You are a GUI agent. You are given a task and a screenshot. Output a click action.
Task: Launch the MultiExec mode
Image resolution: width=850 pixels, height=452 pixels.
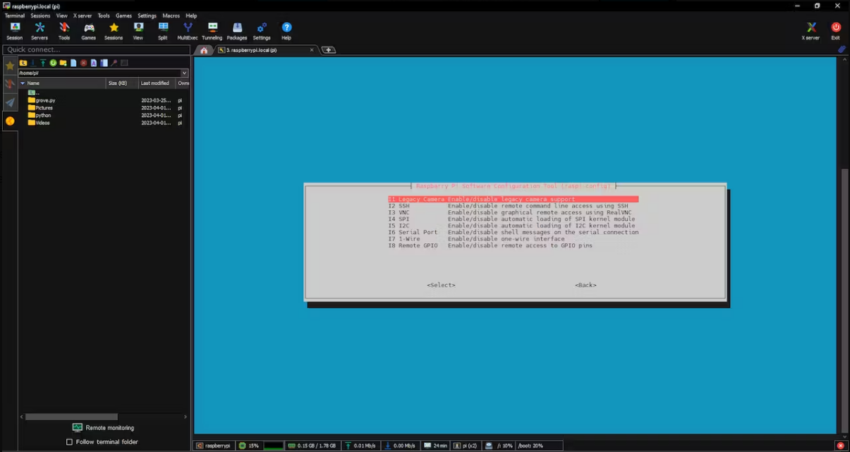point(187,30)
